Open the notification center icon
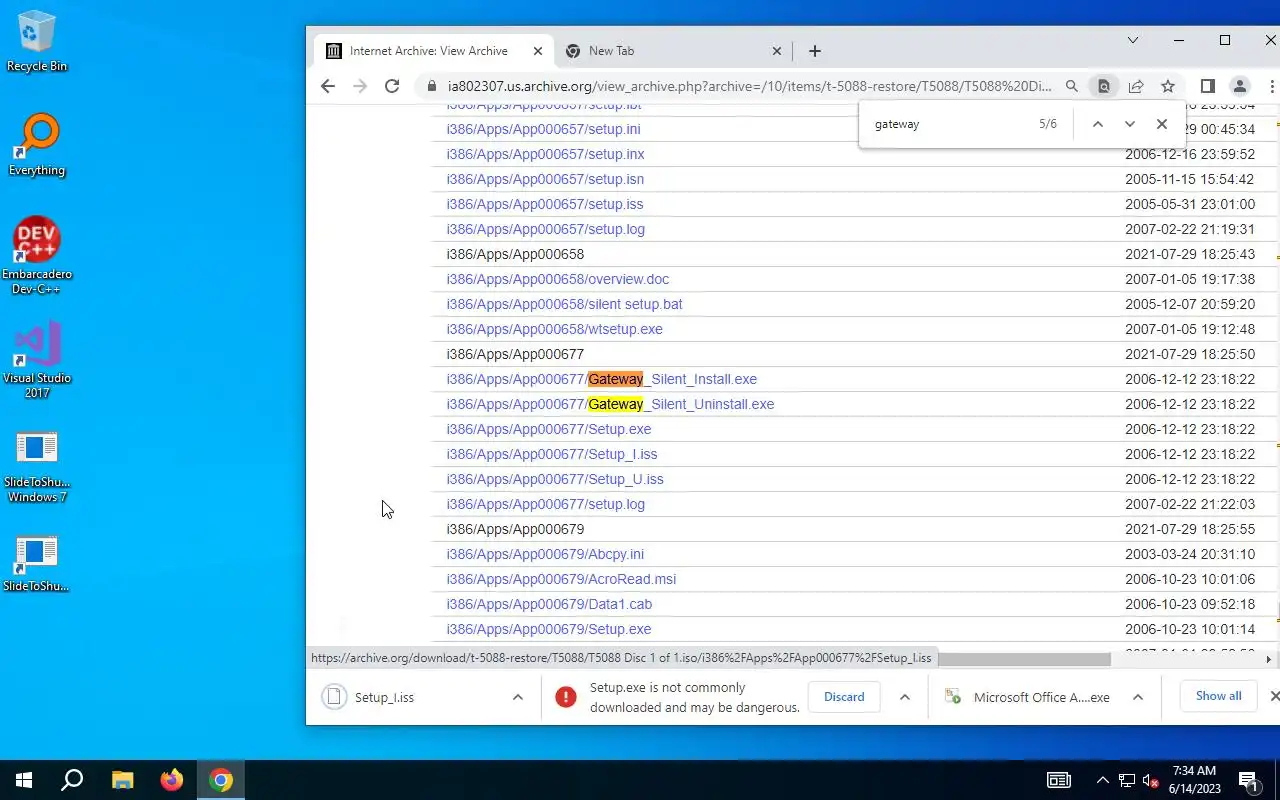The height and width of the screenshot is (800, 1280). [1249, 780]
